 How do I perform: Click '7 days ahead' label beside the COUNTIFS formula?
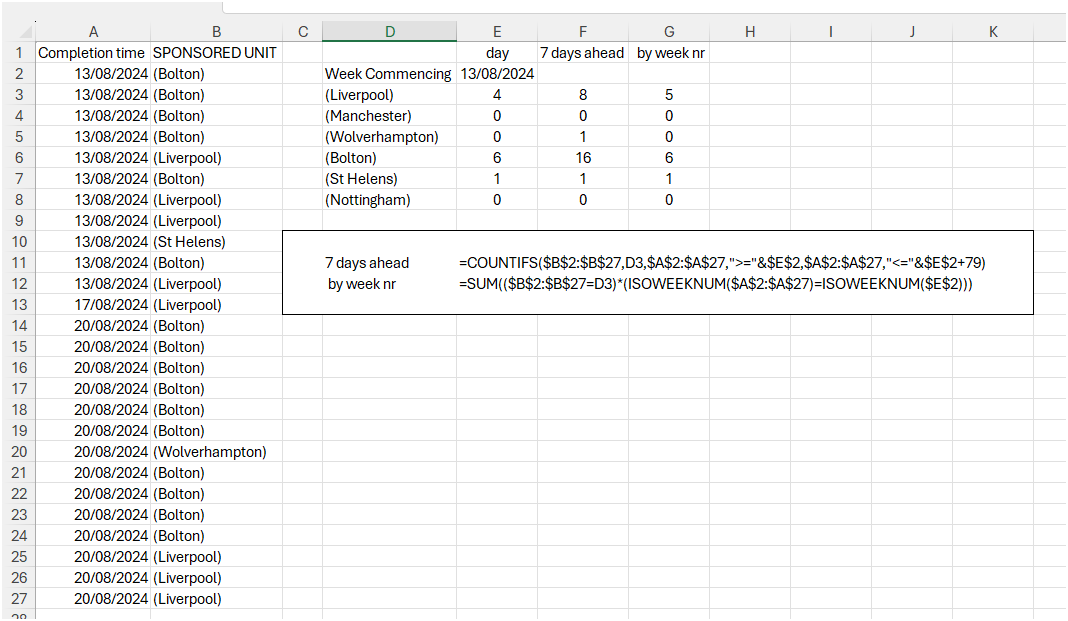point(367,263)
